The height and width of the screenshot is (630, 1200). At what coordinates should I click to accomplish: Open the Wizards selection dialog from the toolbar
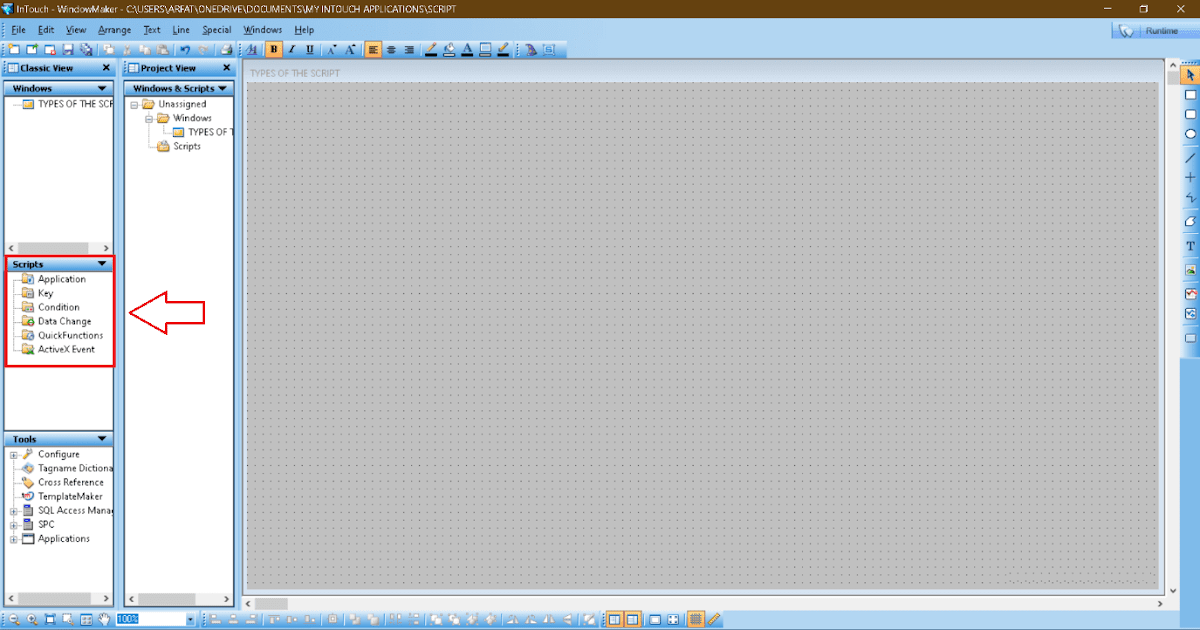click(x=532, y=49)
